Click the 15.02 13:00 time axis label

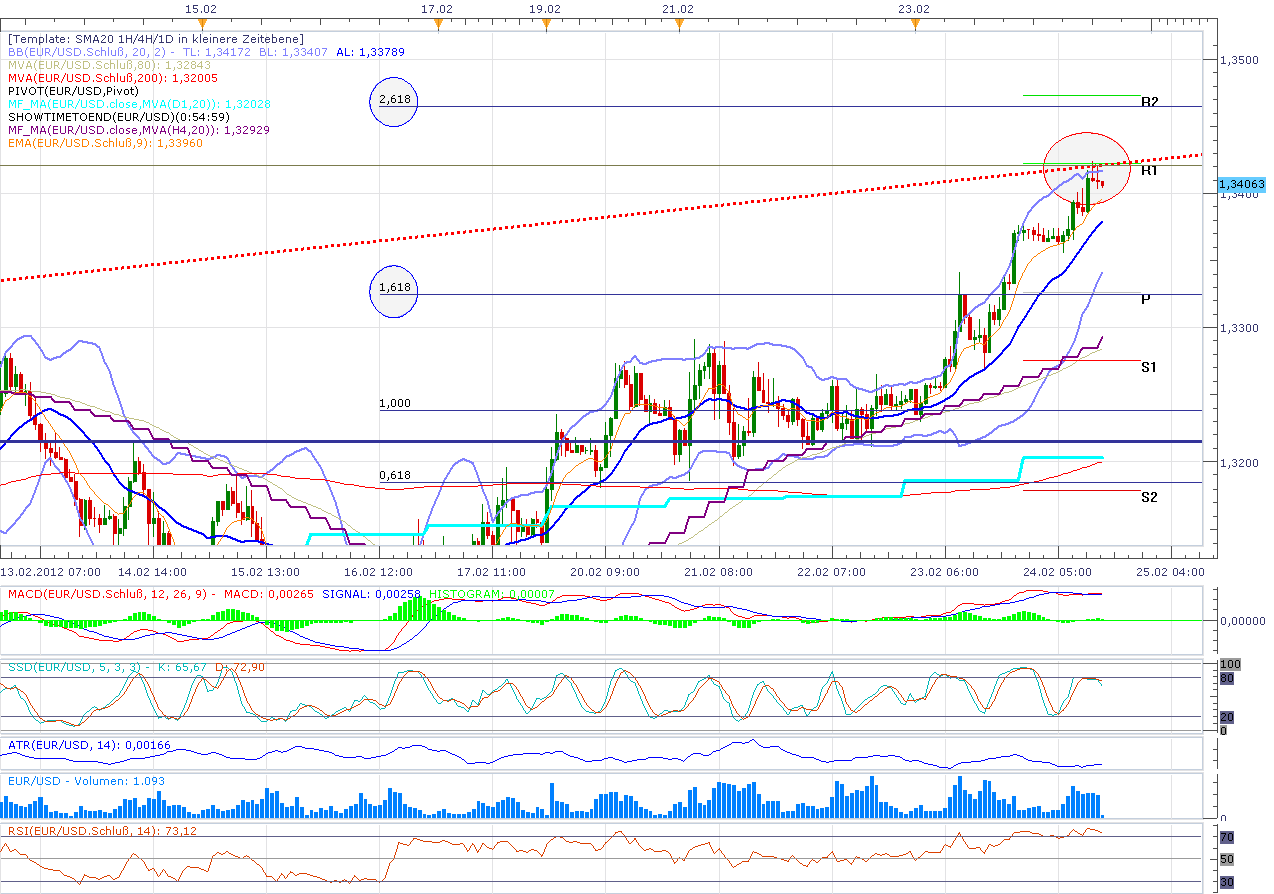[x=267, y=572]
